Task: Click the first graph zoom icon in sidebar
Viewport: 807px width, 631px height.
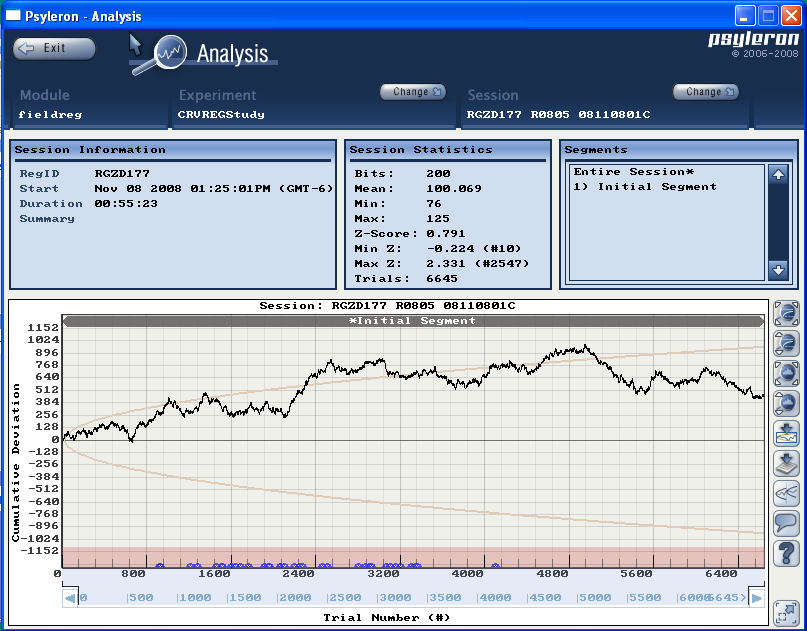Action: point(787,314)
